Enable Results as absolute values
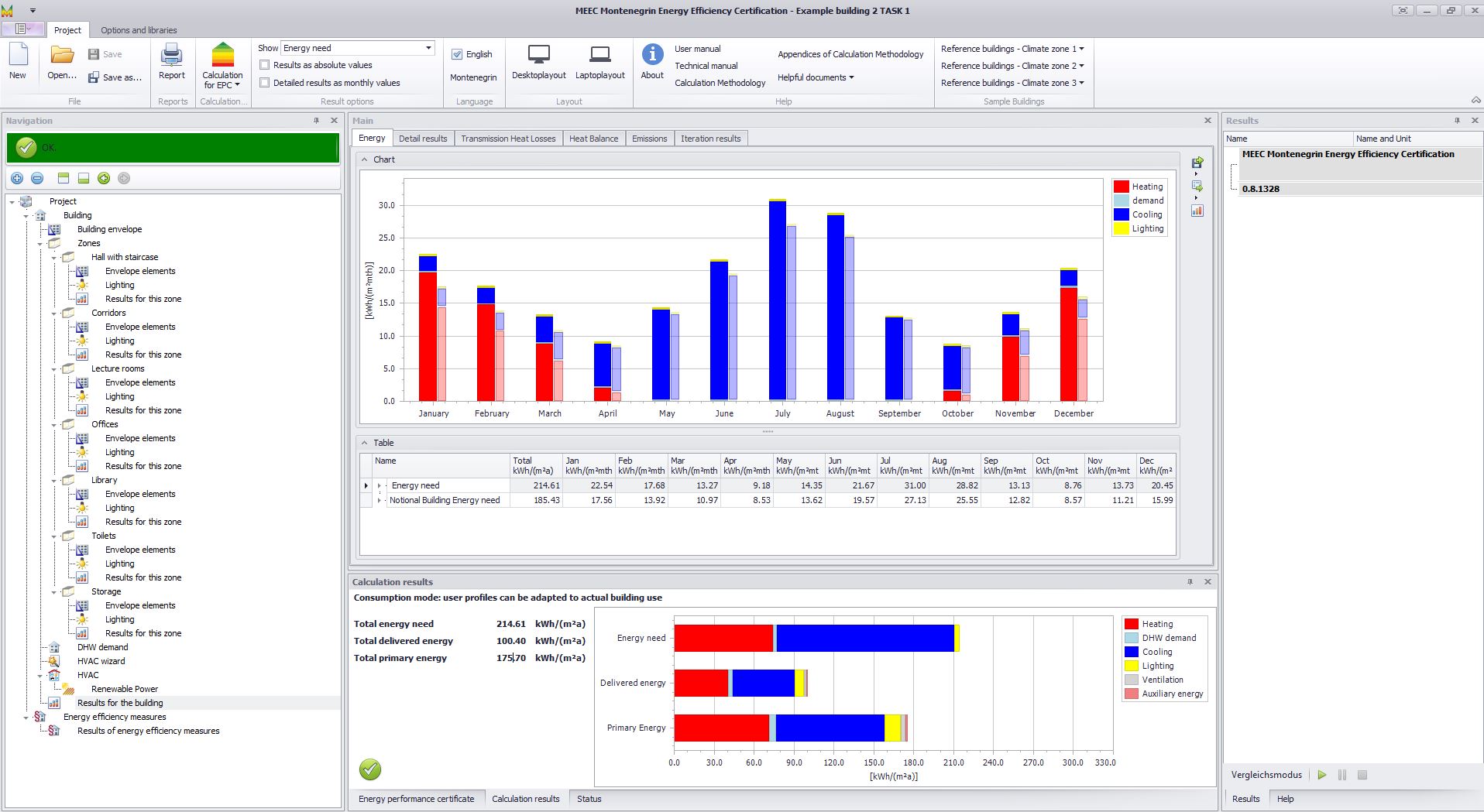 [x=265, y=65]
